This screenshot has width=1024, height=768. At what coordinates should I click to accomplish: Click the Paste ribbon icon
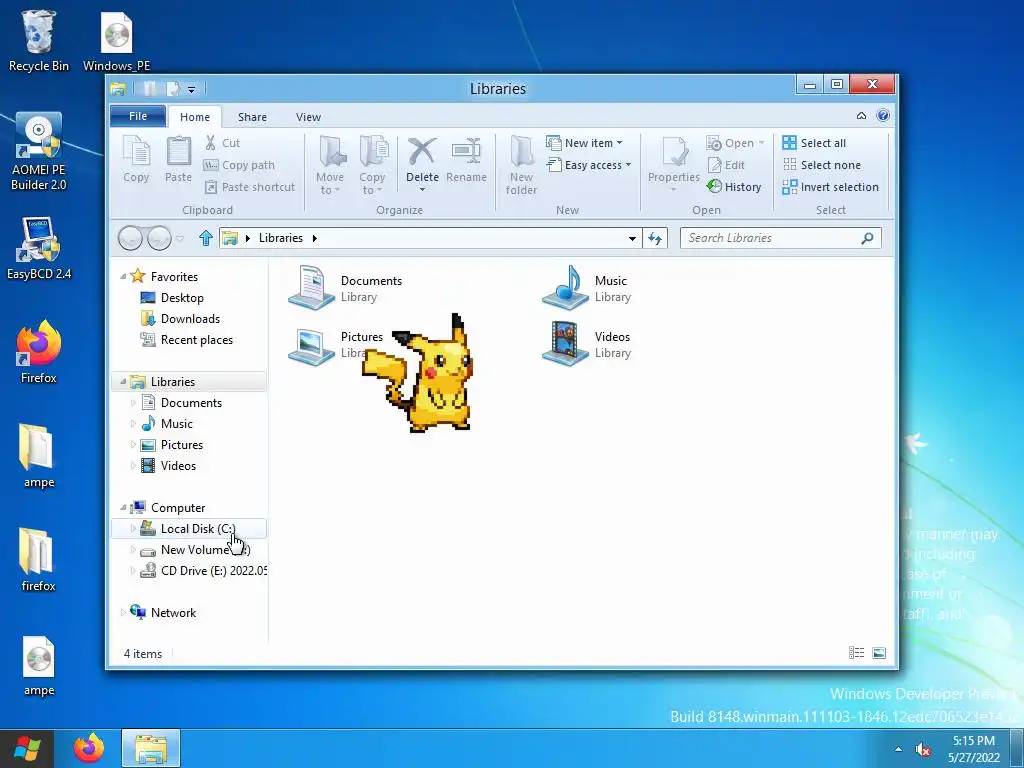coord(178,159)
